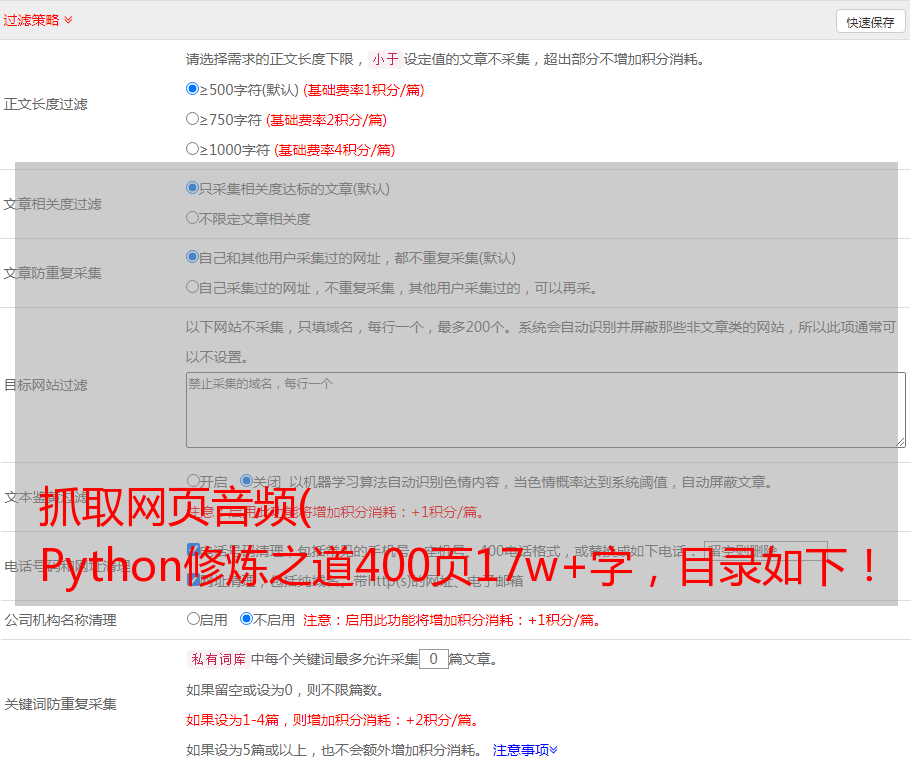Click 如果留空或设为0，则不限篇数 text
This screenshot has width=912, height=768.
(285, 690)
